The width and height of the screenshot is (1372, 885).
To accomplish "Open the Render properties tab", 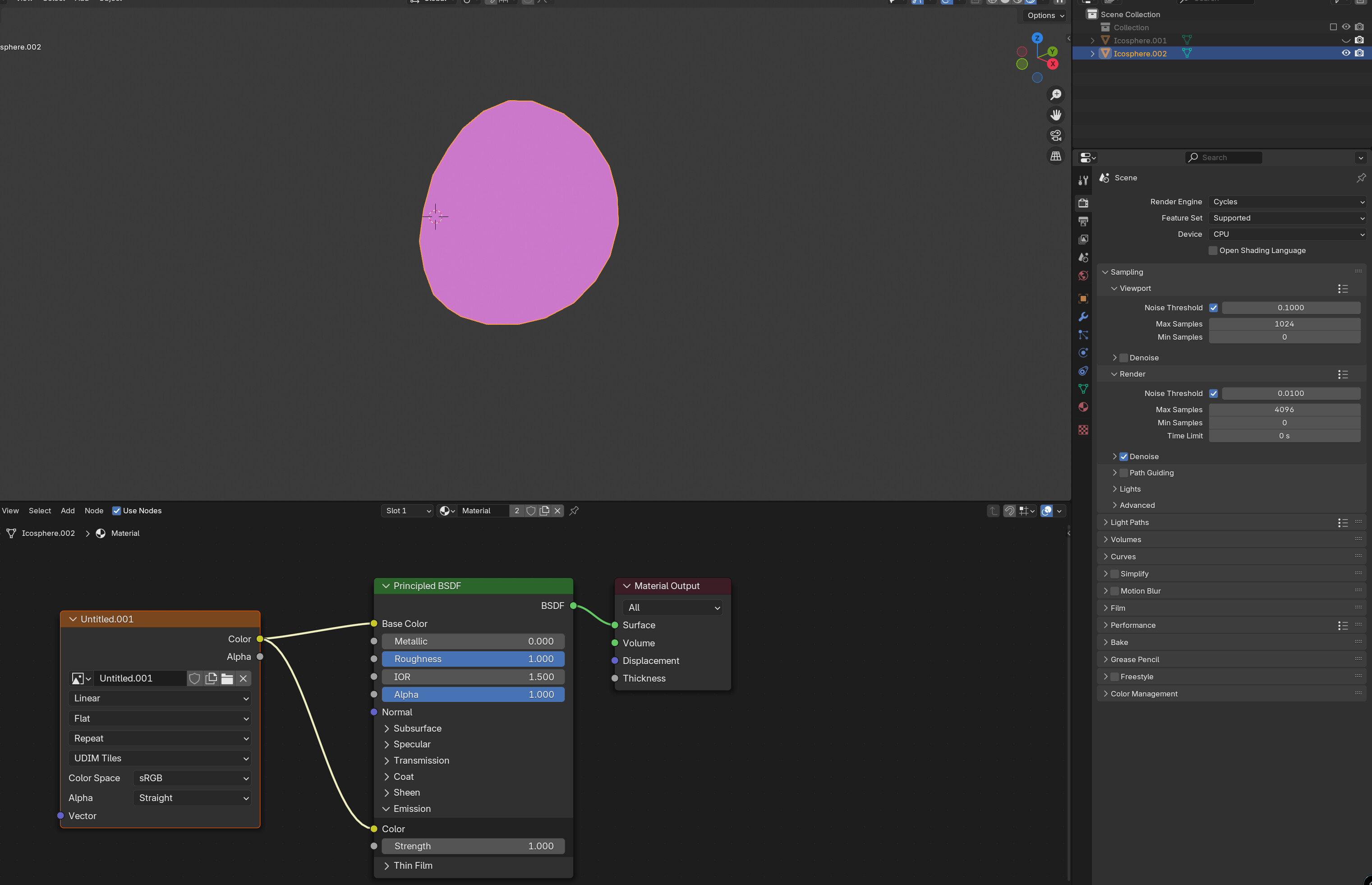I will point(1083,203).
